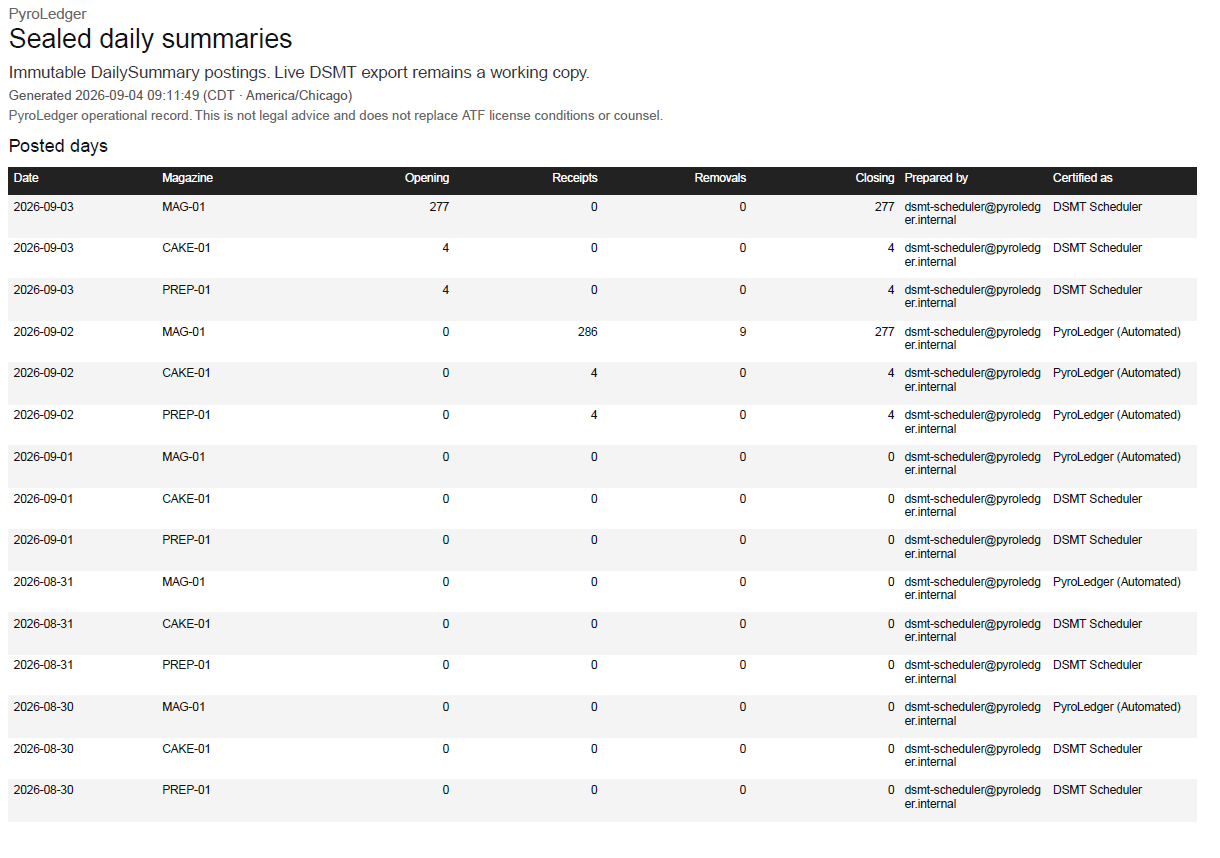Screen dimensions: 1220x858
Task: Click the Date column header
Action: point(26,178)
